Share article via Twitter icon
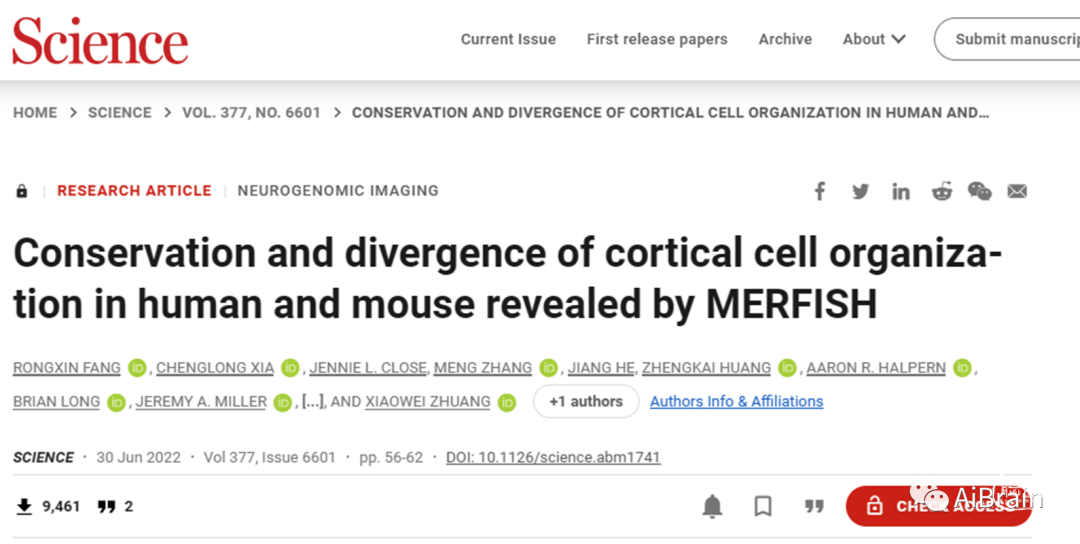1080x544 pixels. pyautogui.click(x=860, y=191)
